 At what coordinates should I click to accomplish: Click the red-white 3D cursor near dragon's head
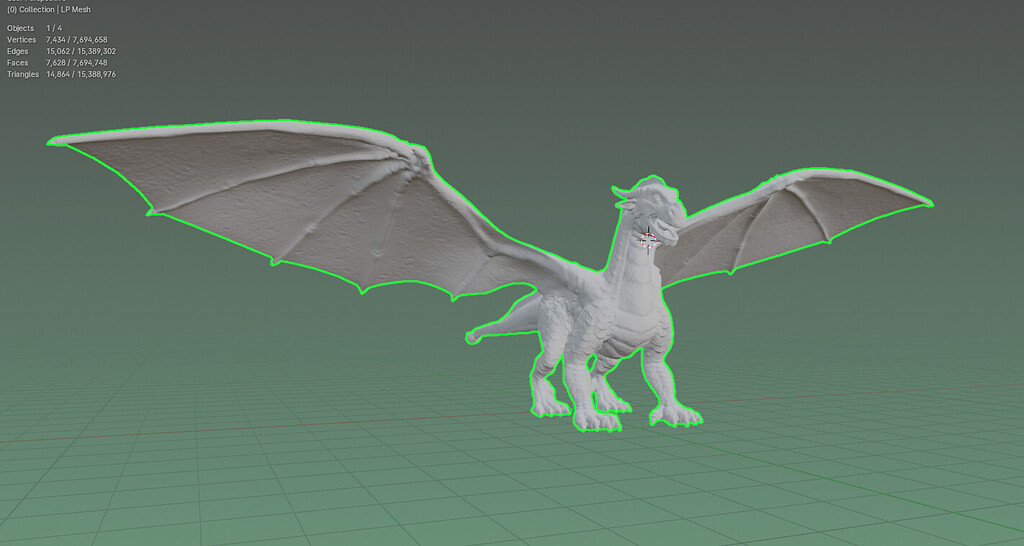648,240
